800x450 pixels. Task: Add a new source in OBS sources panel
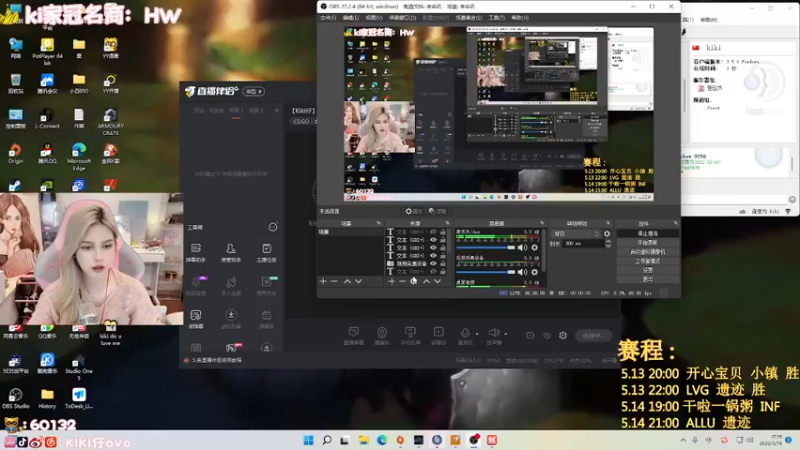point(391,281)
